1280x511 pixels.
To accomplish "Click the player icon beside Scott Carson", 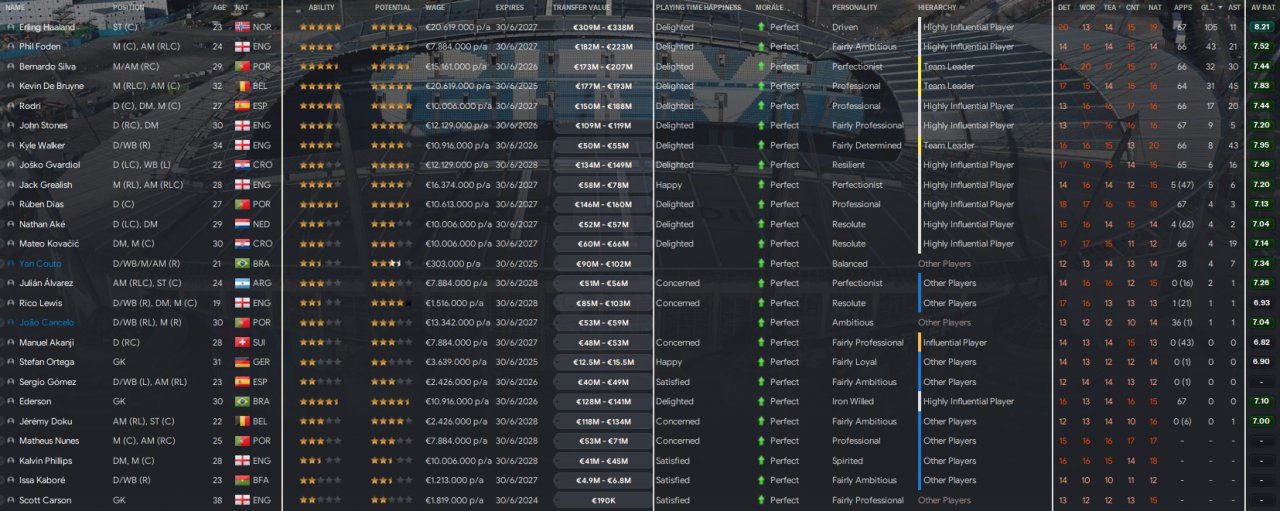I will tap(10, 500).
